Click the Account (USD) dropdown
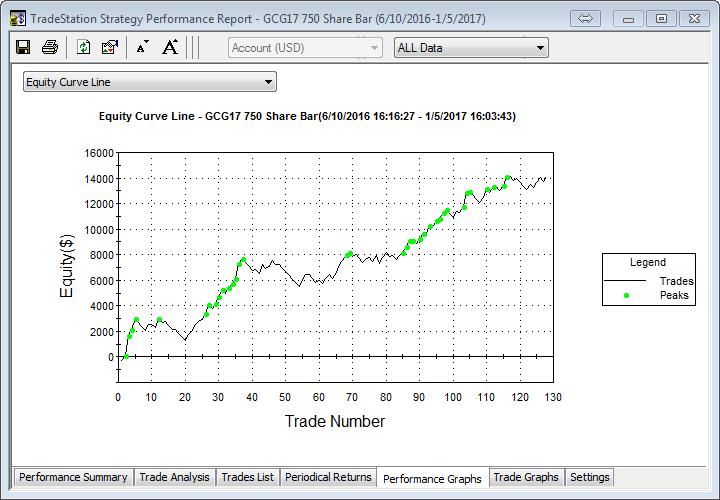This screenshot has width=720, height=500. click(305, 47)
